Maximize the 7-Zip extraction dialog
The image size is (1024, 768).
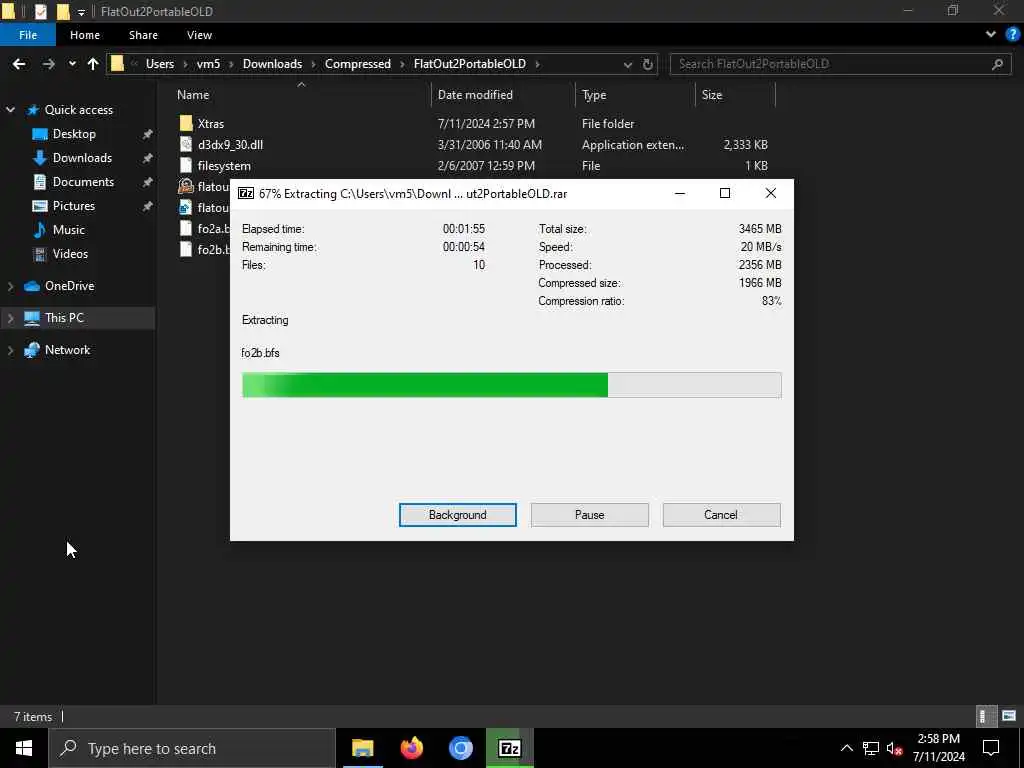[724, 193]
